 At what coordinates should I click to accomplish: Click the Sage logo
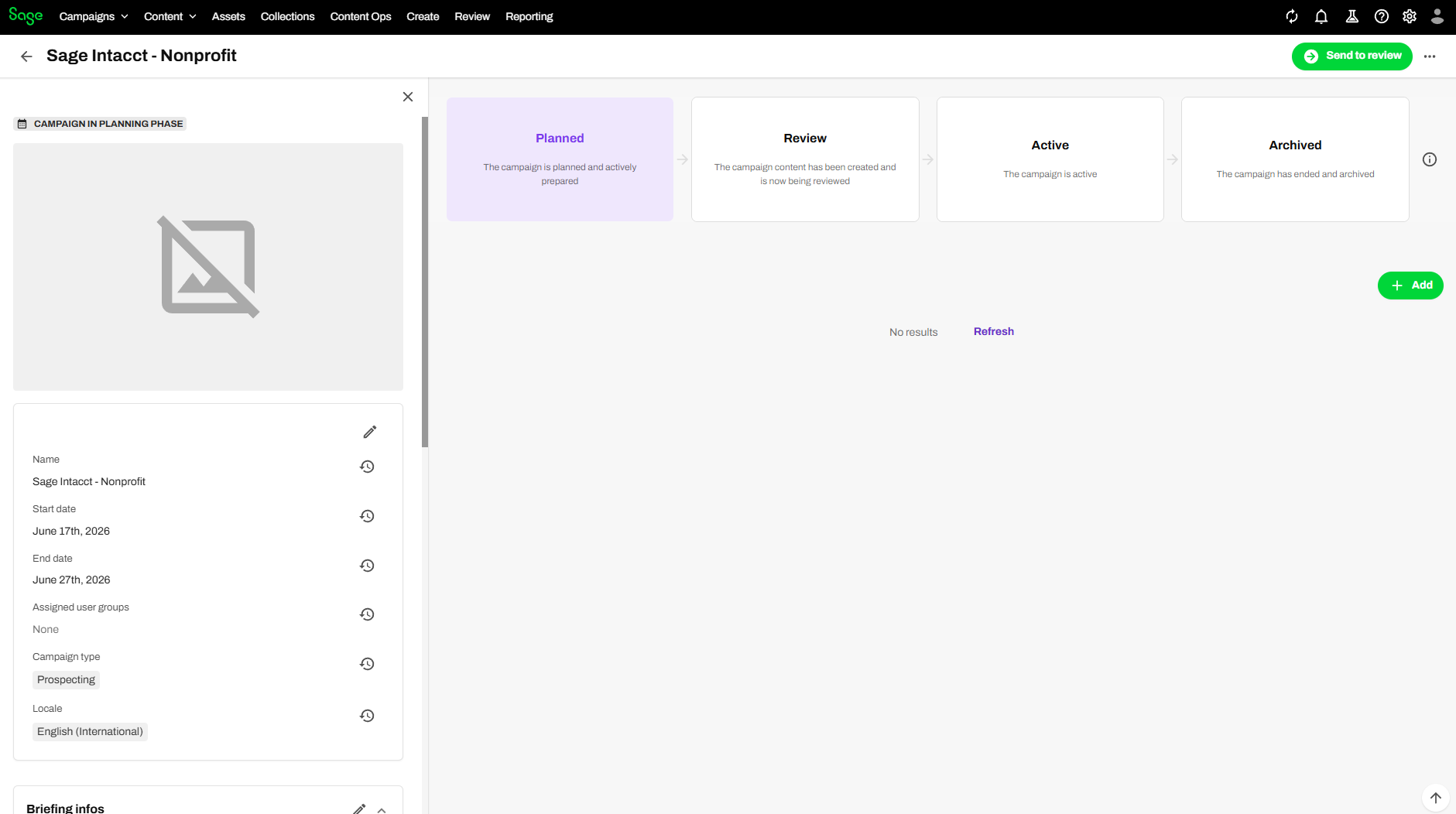click(x=26, y=16)
